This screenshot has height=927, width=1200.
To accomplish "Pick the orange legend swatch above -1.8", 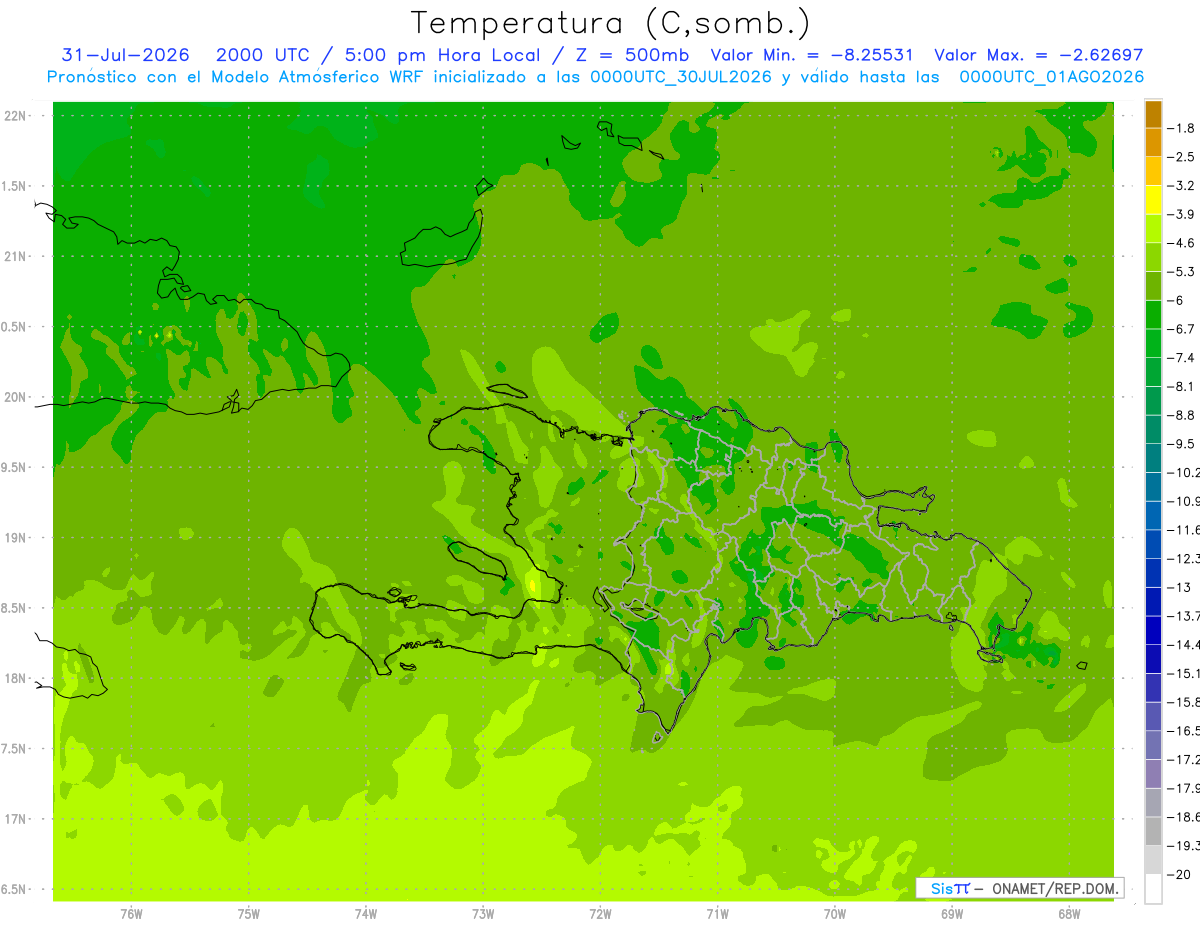I will click(x=1153, y=114).
